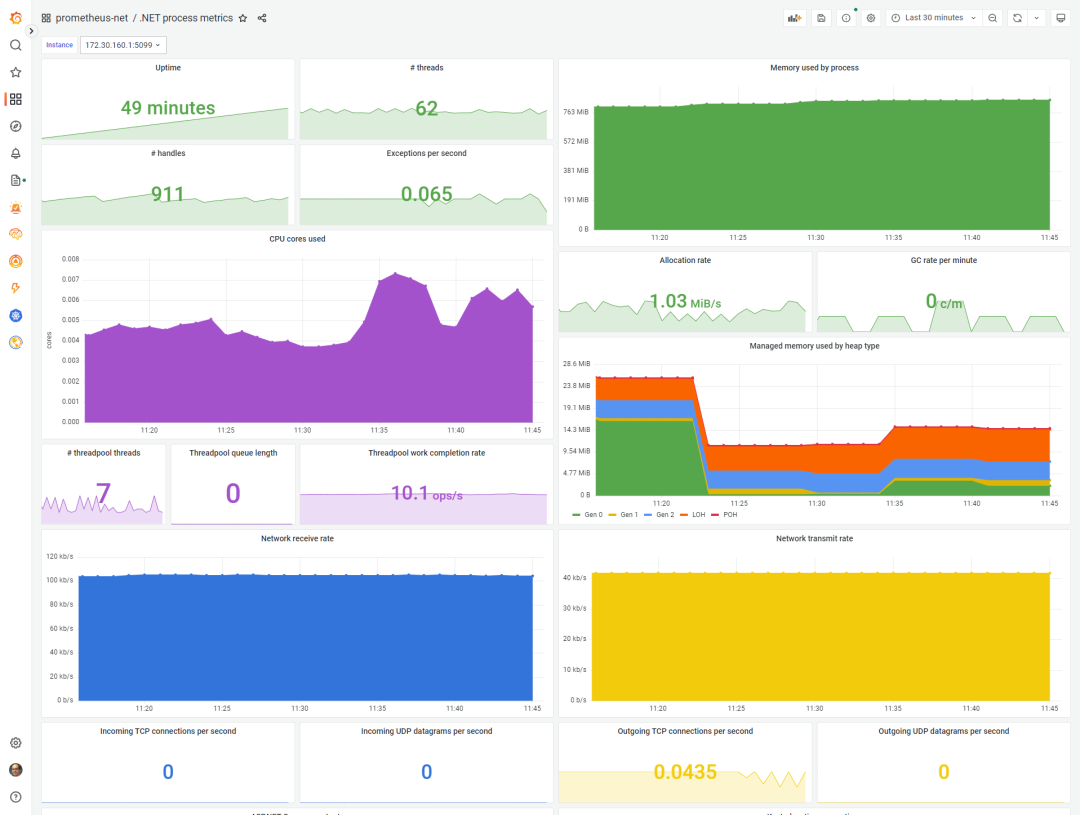This screenshot has width=1080, height=815.
Task: Click the refresh dashboard button
Action: point(1017,18)
